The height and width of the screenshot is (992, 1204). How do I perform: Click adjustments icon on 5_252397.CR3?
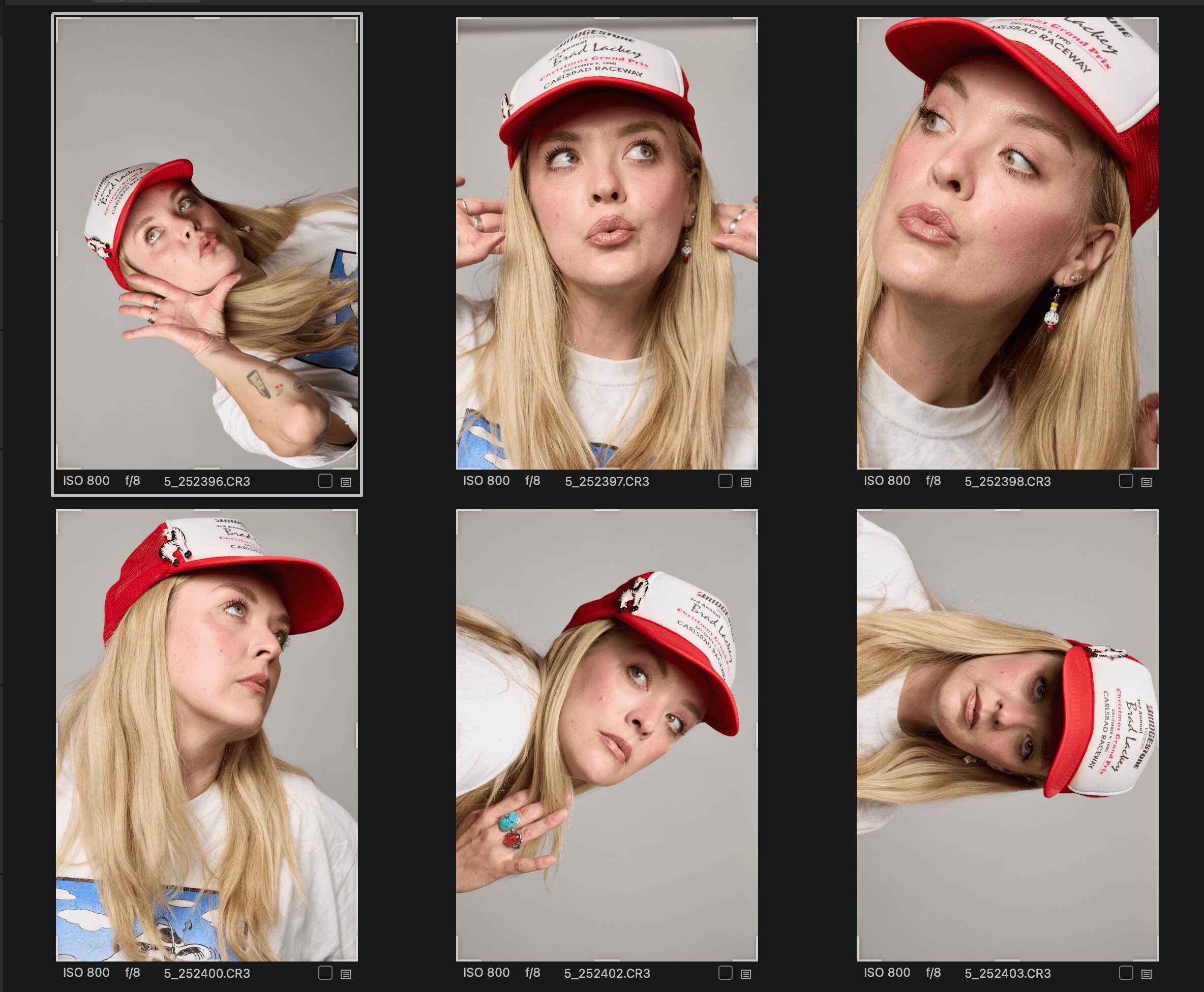pos(746,482)
